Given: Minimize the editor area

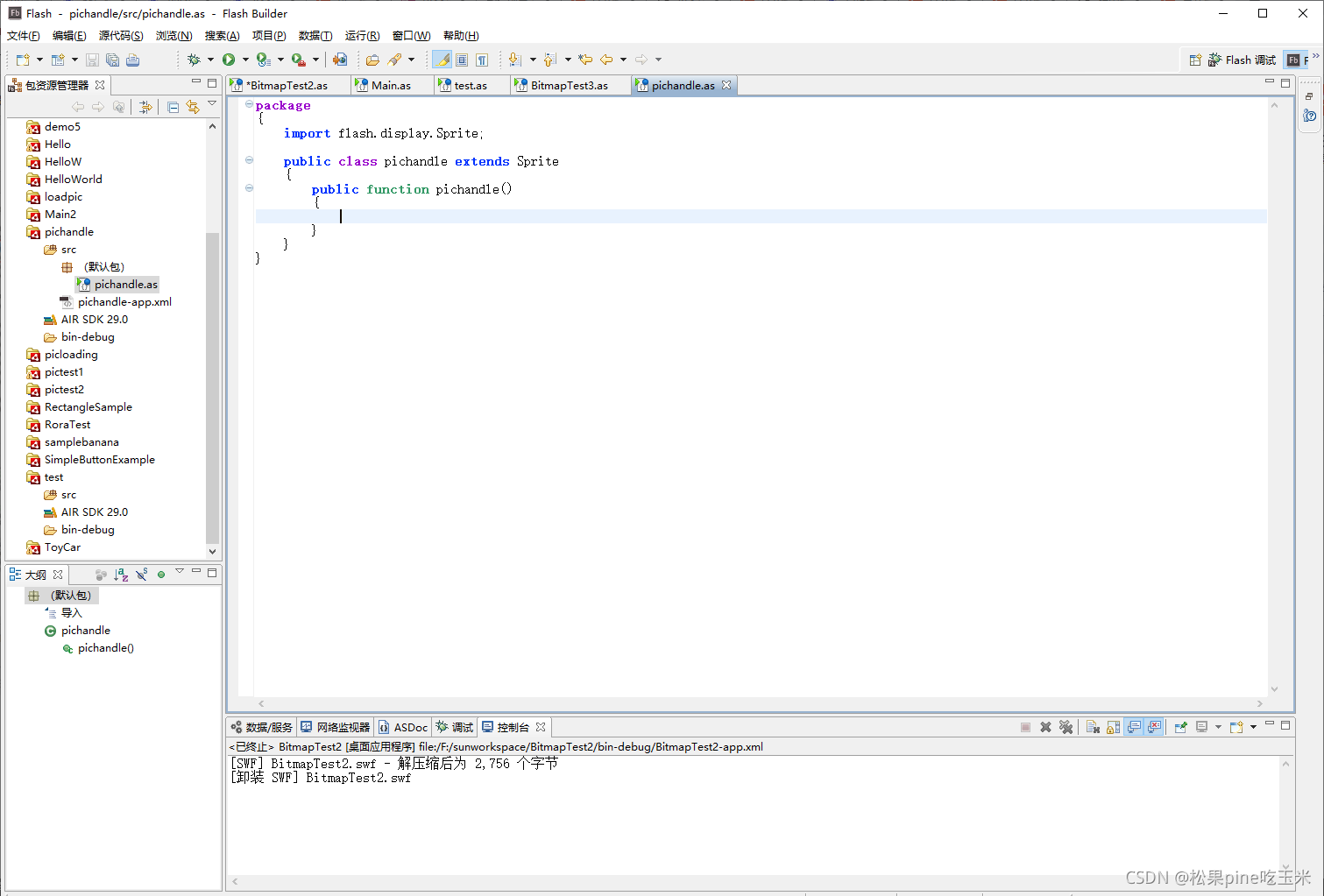Looking at the screenshot, I should 1270,81.
